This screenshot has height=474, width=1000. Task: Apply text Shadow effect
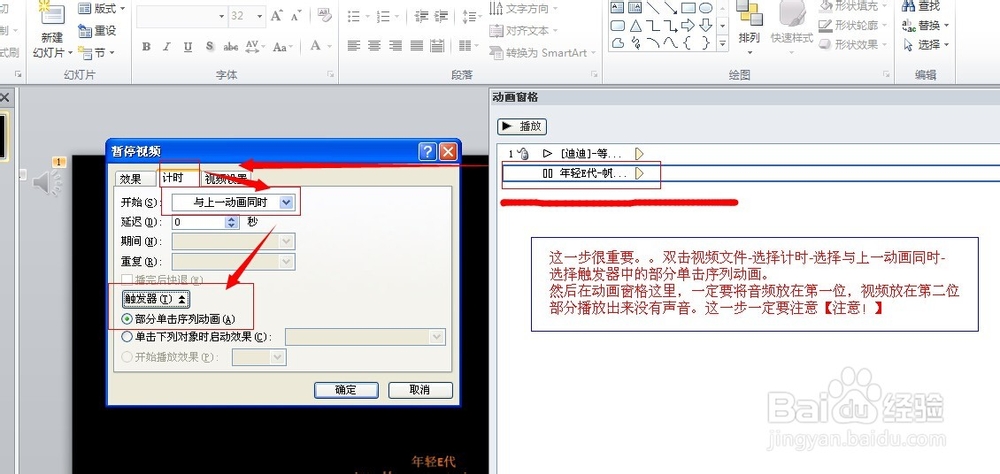pyautogui.click(x=209, y=46)
